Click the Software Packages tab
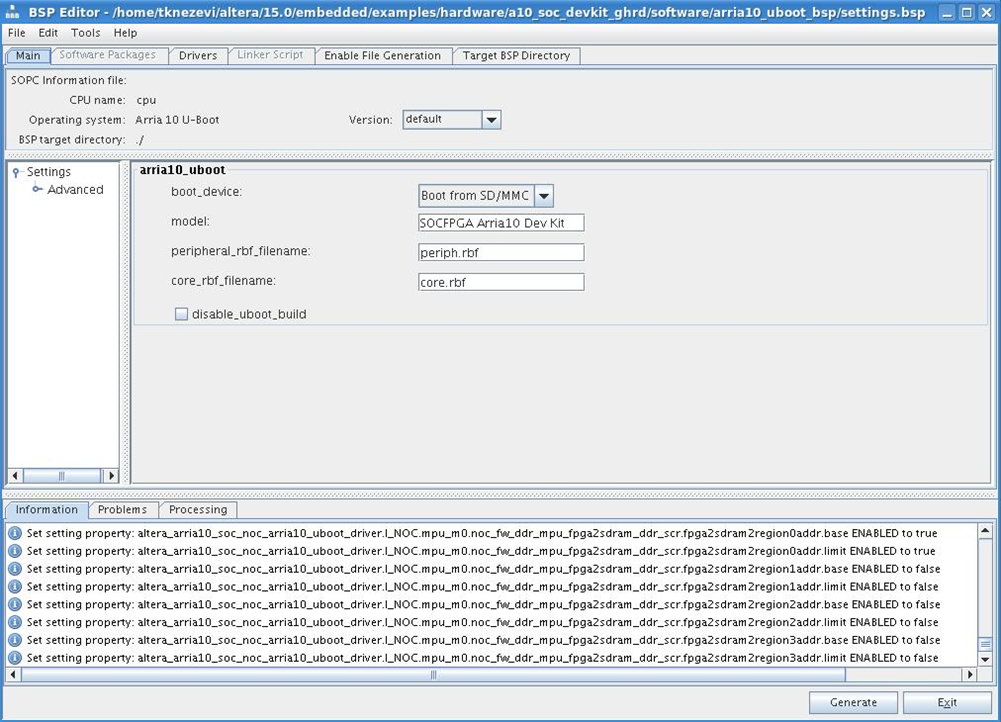Image resolution: width=1001 pixels, height=722 pixels. pyautogui.click(x=107, y=55)
